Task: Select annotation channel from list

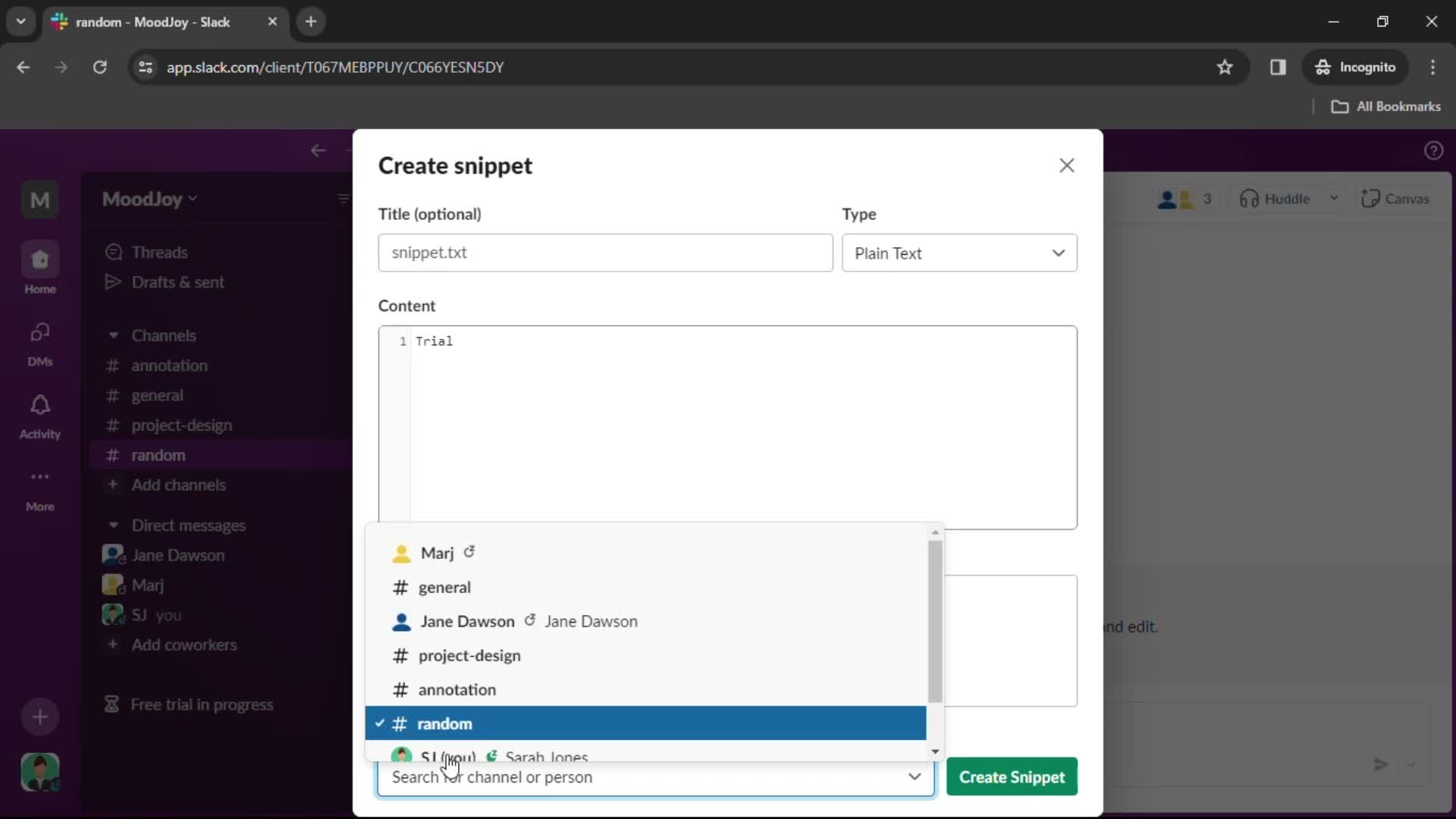Action: (x=456, y=689)
